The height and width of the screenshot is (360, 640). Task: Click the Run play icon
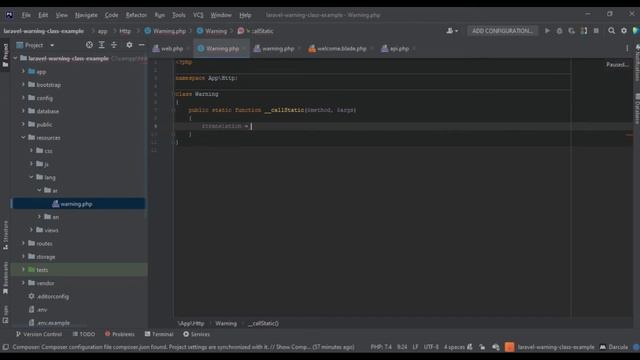coord(547,31)
